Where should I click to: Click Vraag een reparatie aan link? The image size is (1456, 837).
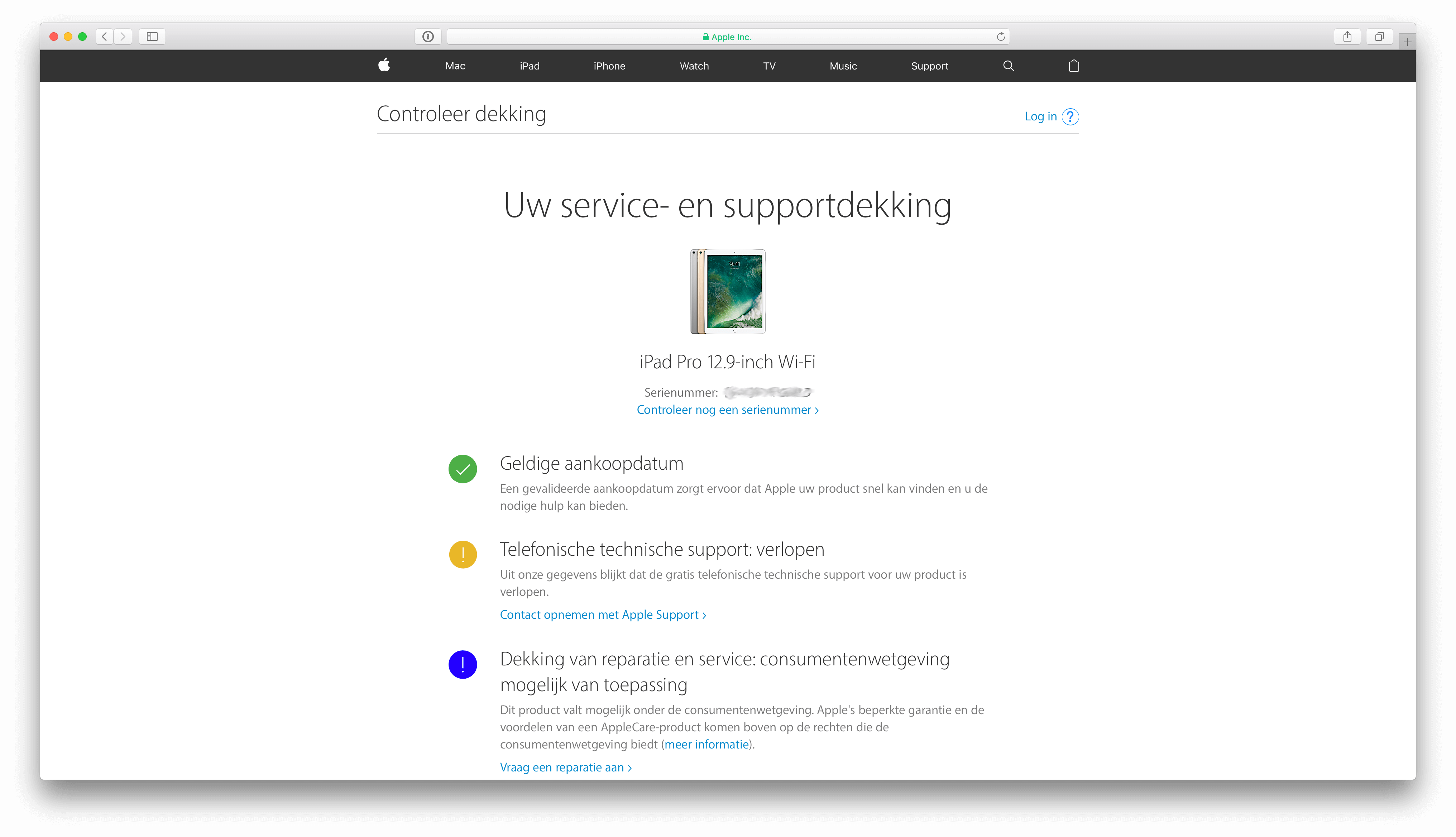(x=566, y=767)
